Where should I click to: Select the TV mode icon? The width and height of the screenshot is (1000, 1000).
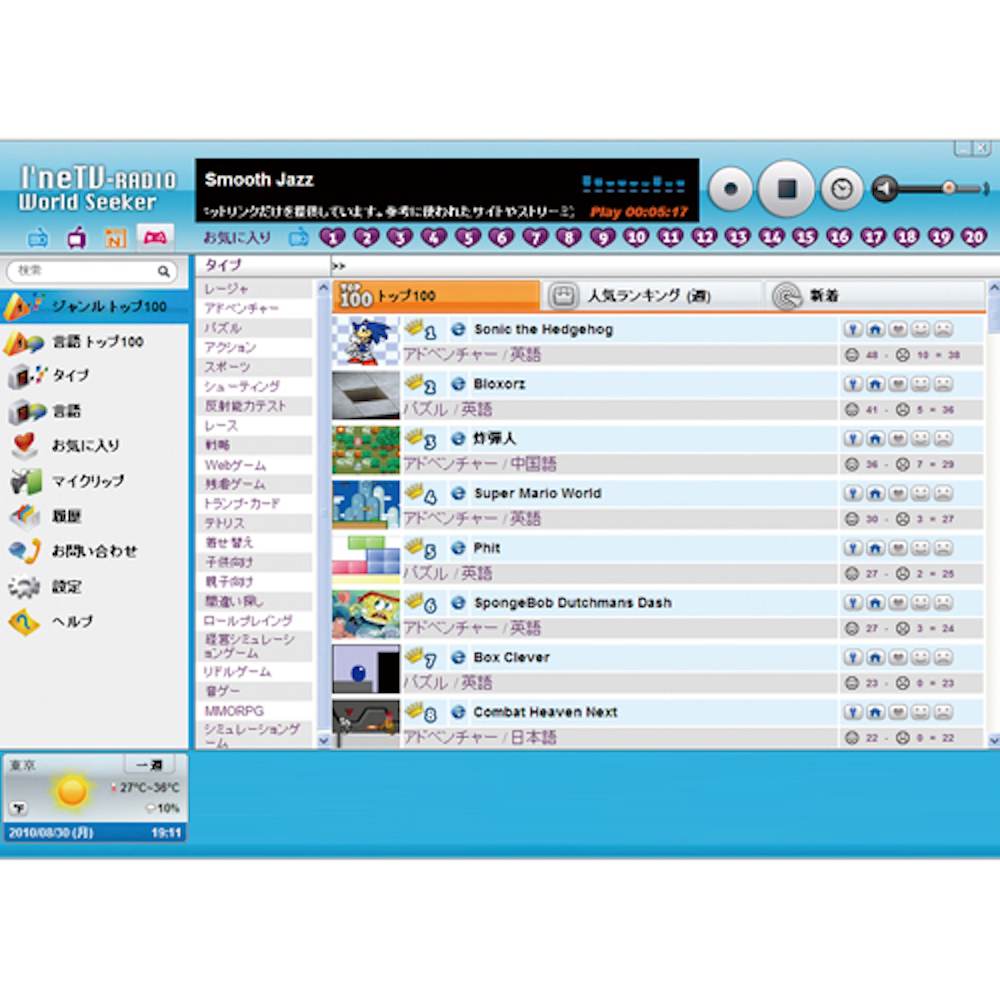pyautogui.click(x=77, y=239)
